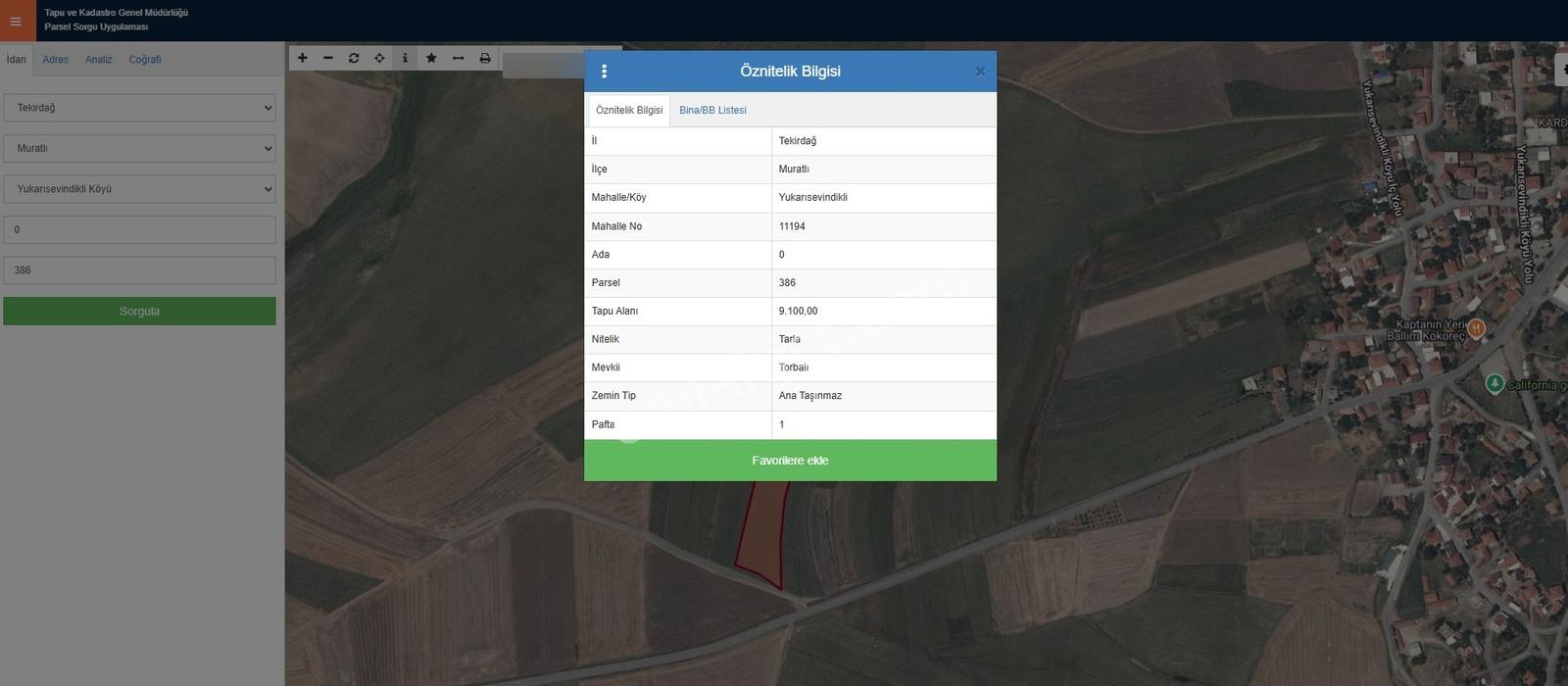Viewport: 1568px width, 686px height.
Task: Zoom out with the minus icon
Action: pyautogui.click(x=328, y=59)
